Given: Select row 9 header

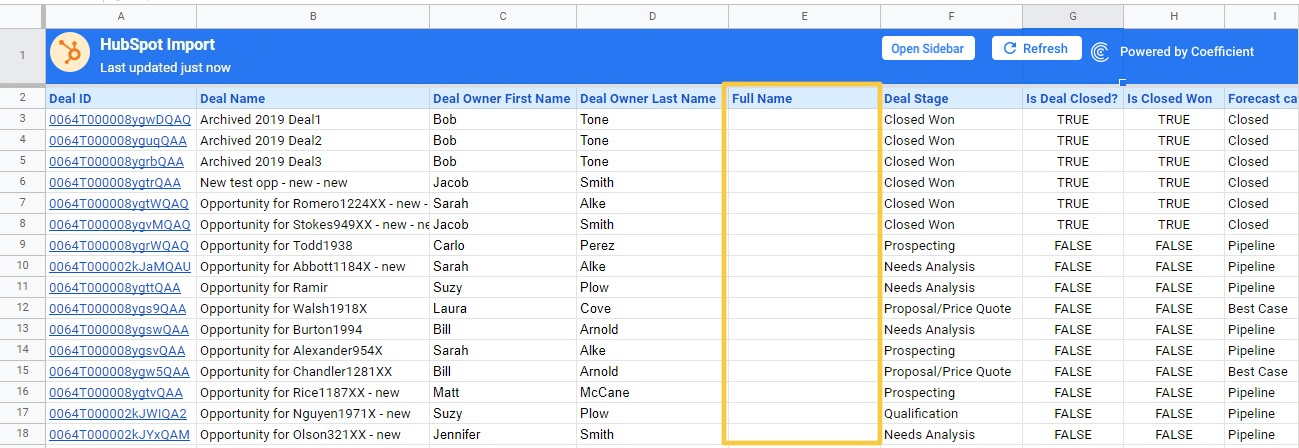Looking at the screenshot, I should 22,246.
